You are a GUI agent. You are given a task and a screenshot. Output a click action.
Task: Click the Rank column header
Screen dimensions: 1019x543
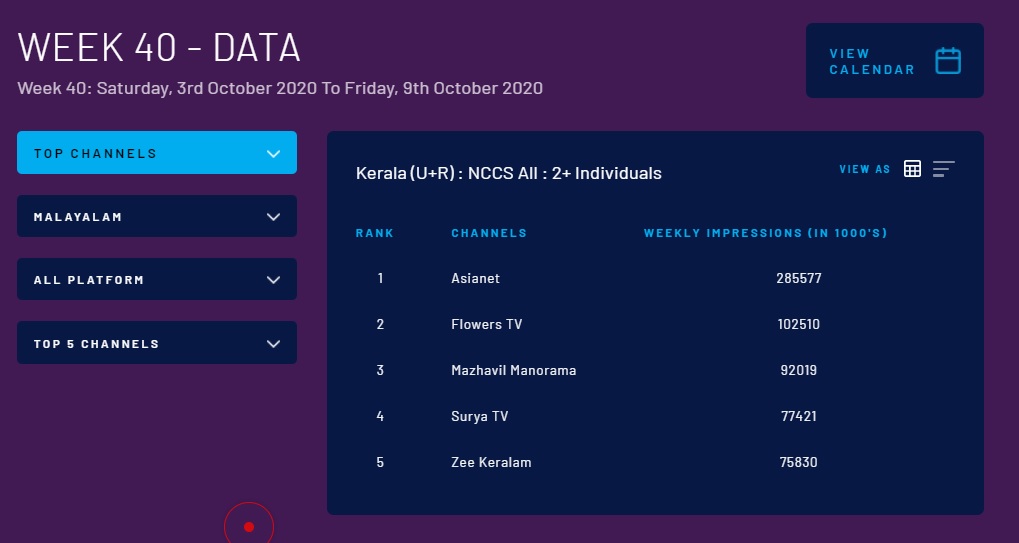(375, 233)
